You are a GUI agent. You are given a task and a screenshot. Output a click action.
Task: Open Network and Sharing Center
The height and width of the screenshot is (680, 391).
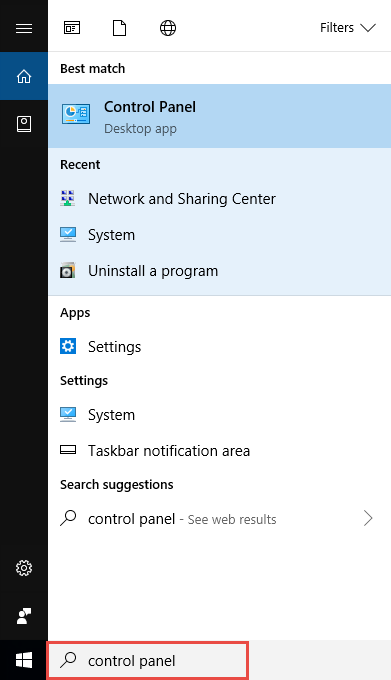(x=219, y=199)
